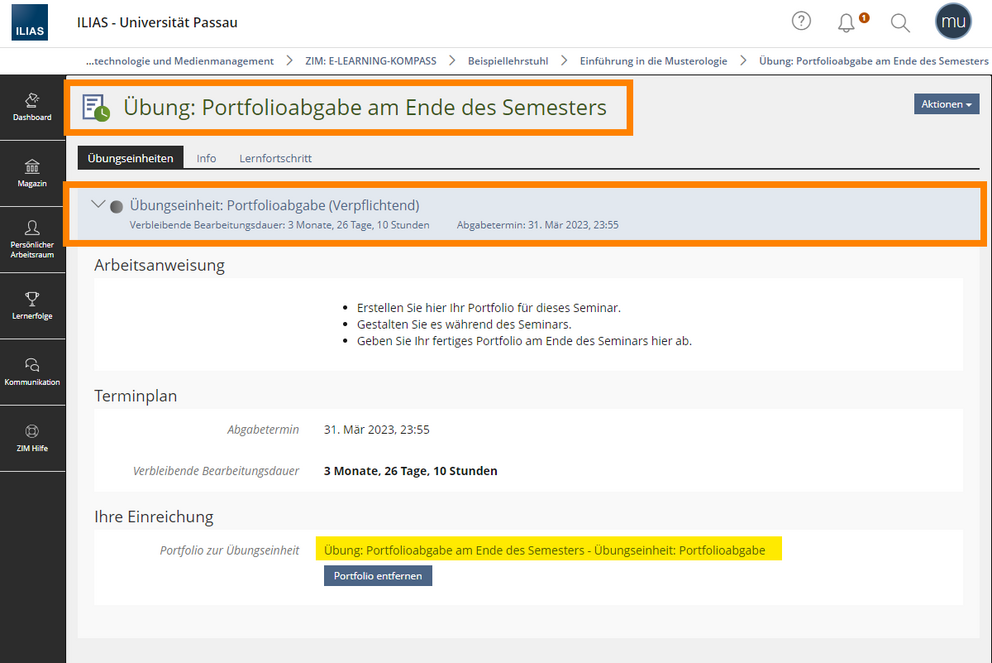Click the ILIAS logo
The image size is (992, 663).
point(30,22)
